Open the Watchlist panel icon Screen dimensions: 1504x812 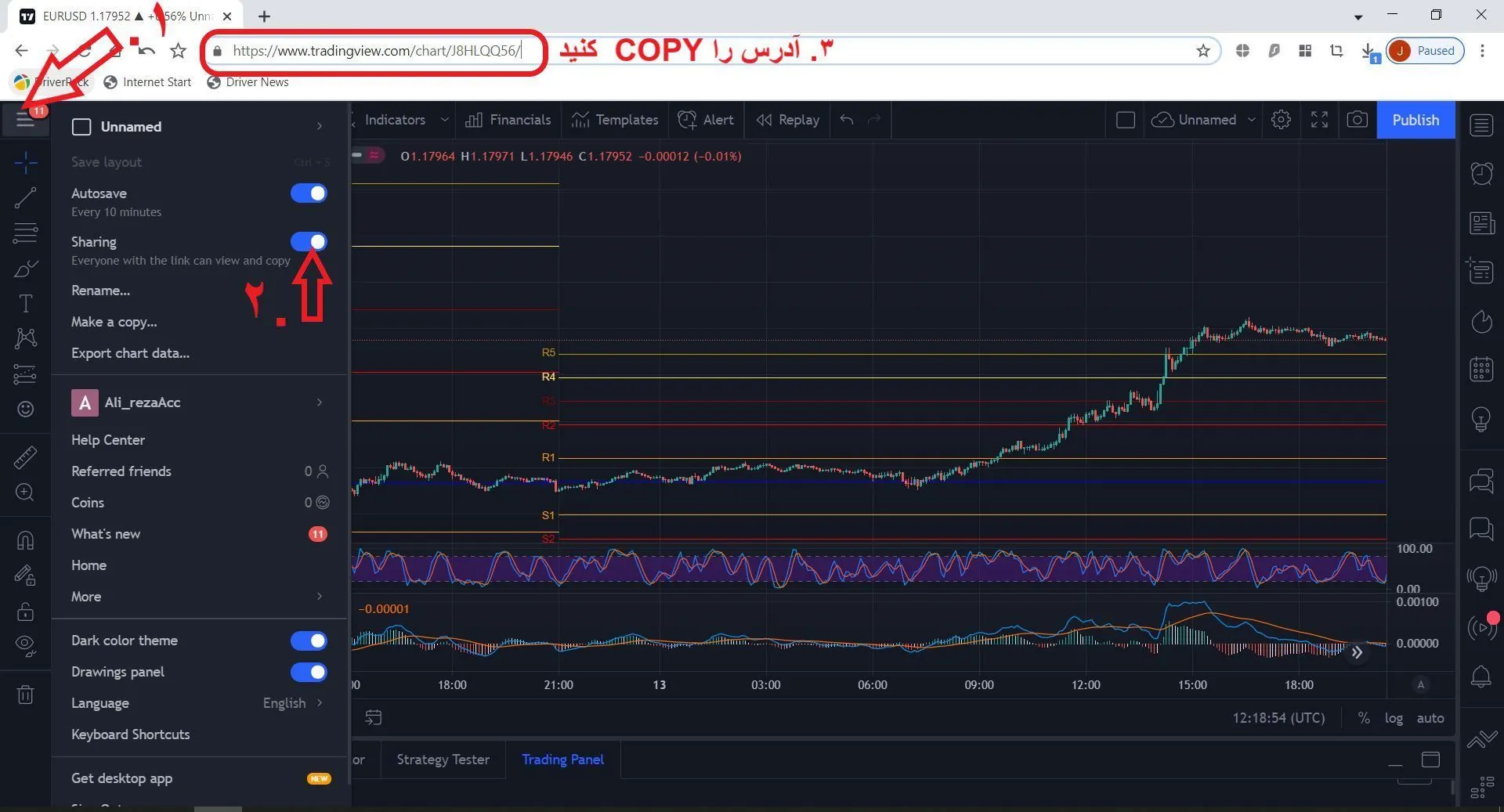(1481, 125)
